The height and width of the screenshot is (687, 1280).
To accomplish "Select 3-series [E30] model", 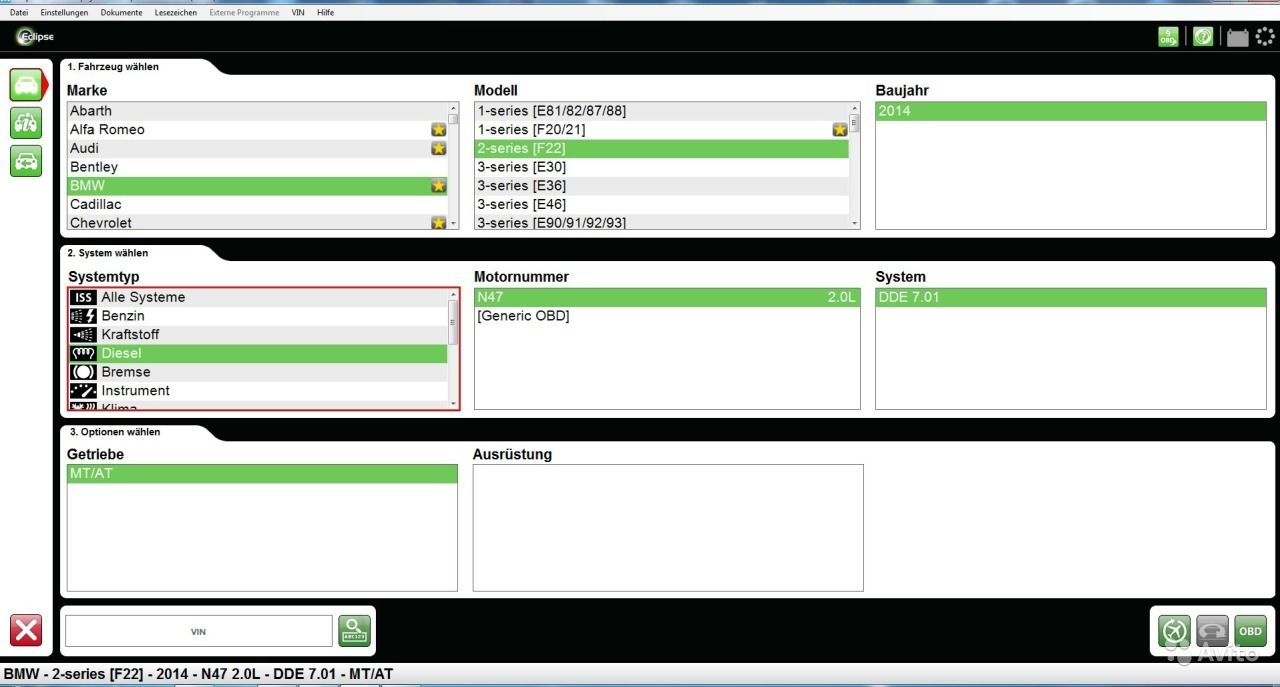I will [x=661, y=167].
